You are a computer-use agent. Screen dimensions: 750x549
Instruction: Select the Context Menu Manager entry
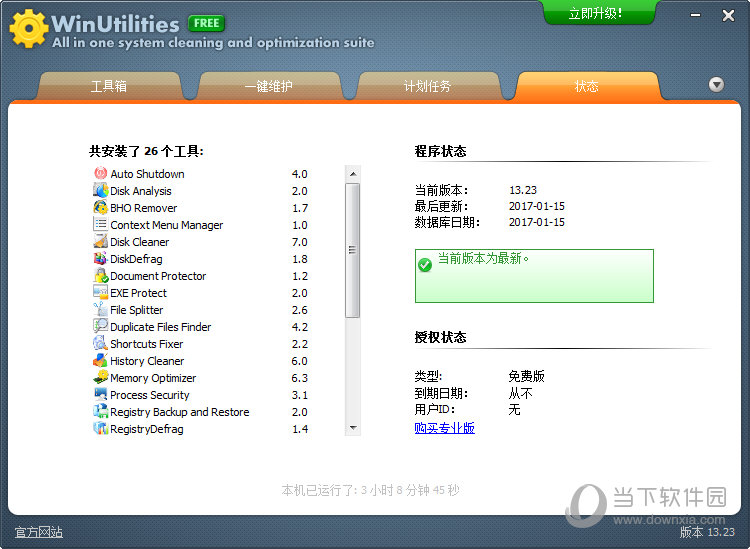pos(201,225)
